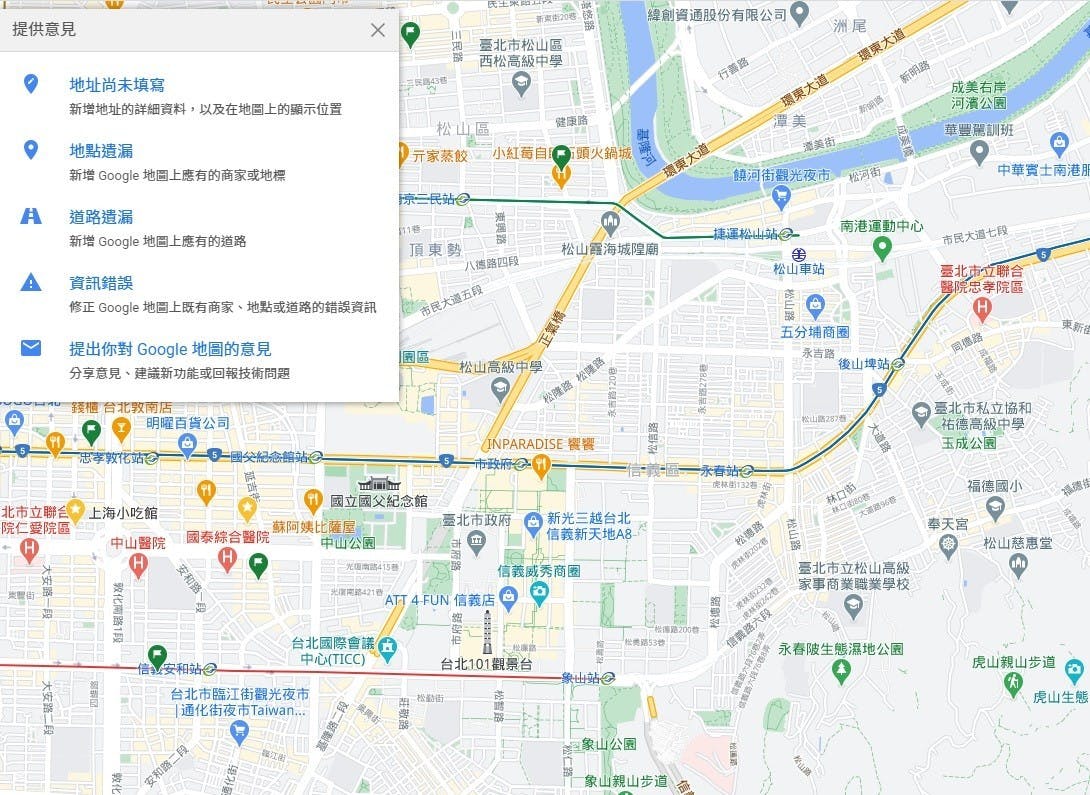Image resolution: width=1090 pixels, height=795 pixels.
Task: Click the 永春站 metro station marker
Action: (x=747, y=471)
